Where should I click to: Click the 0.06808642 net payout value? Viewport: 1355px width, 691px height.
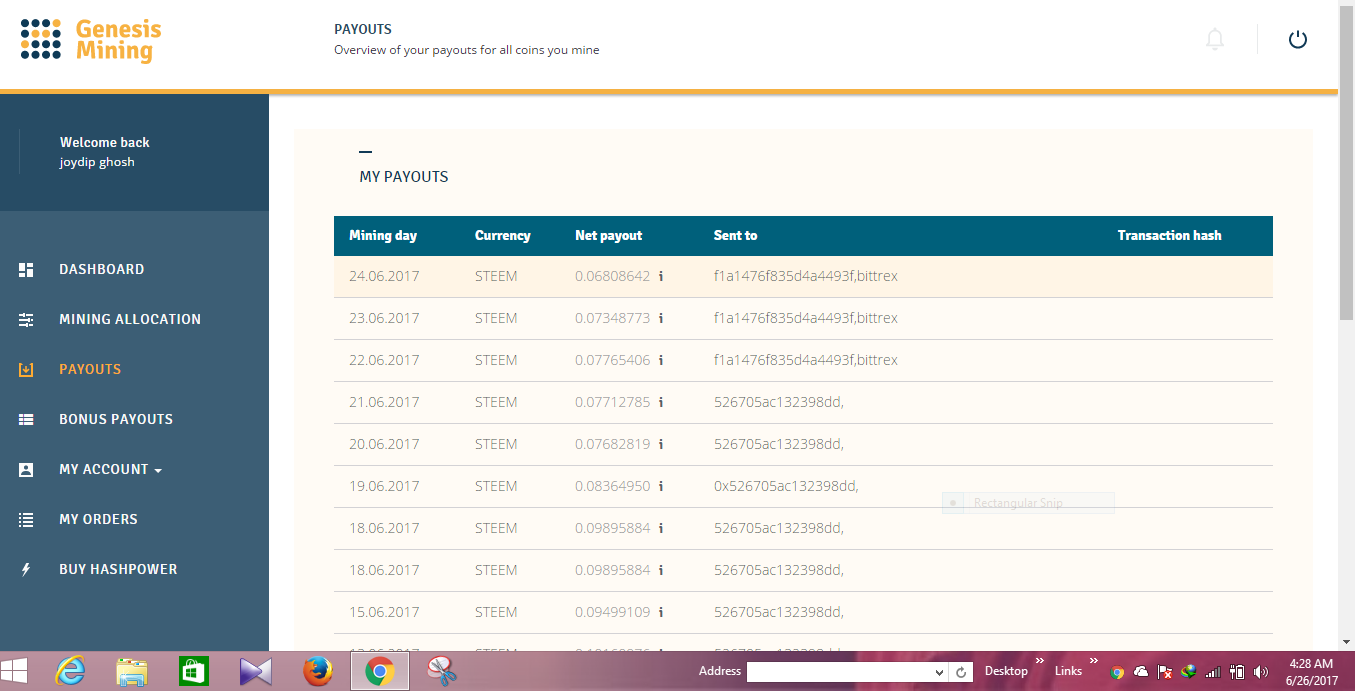click(612, 276)
